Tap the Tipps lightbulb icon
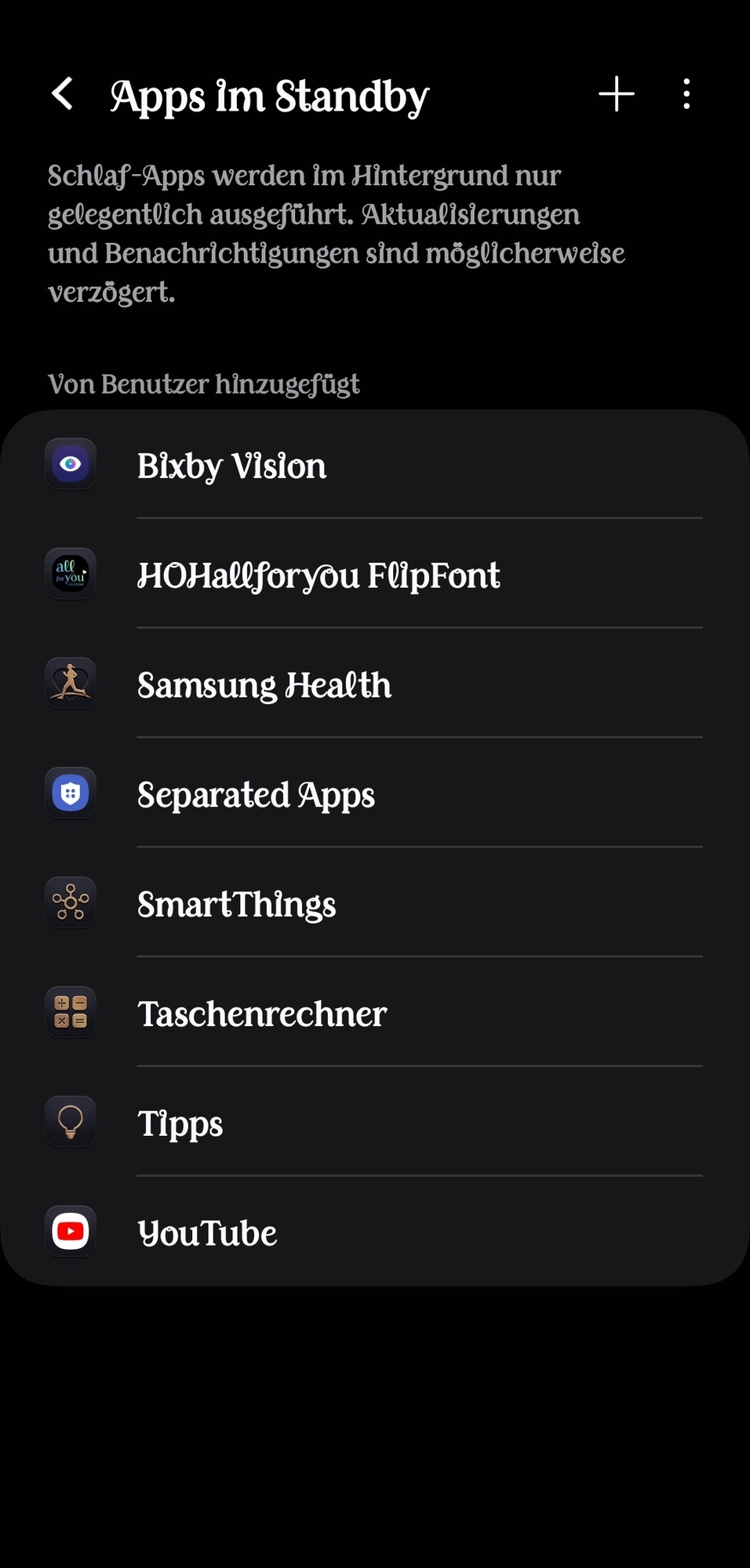Screen dimensions: 750x1568 71,1122
